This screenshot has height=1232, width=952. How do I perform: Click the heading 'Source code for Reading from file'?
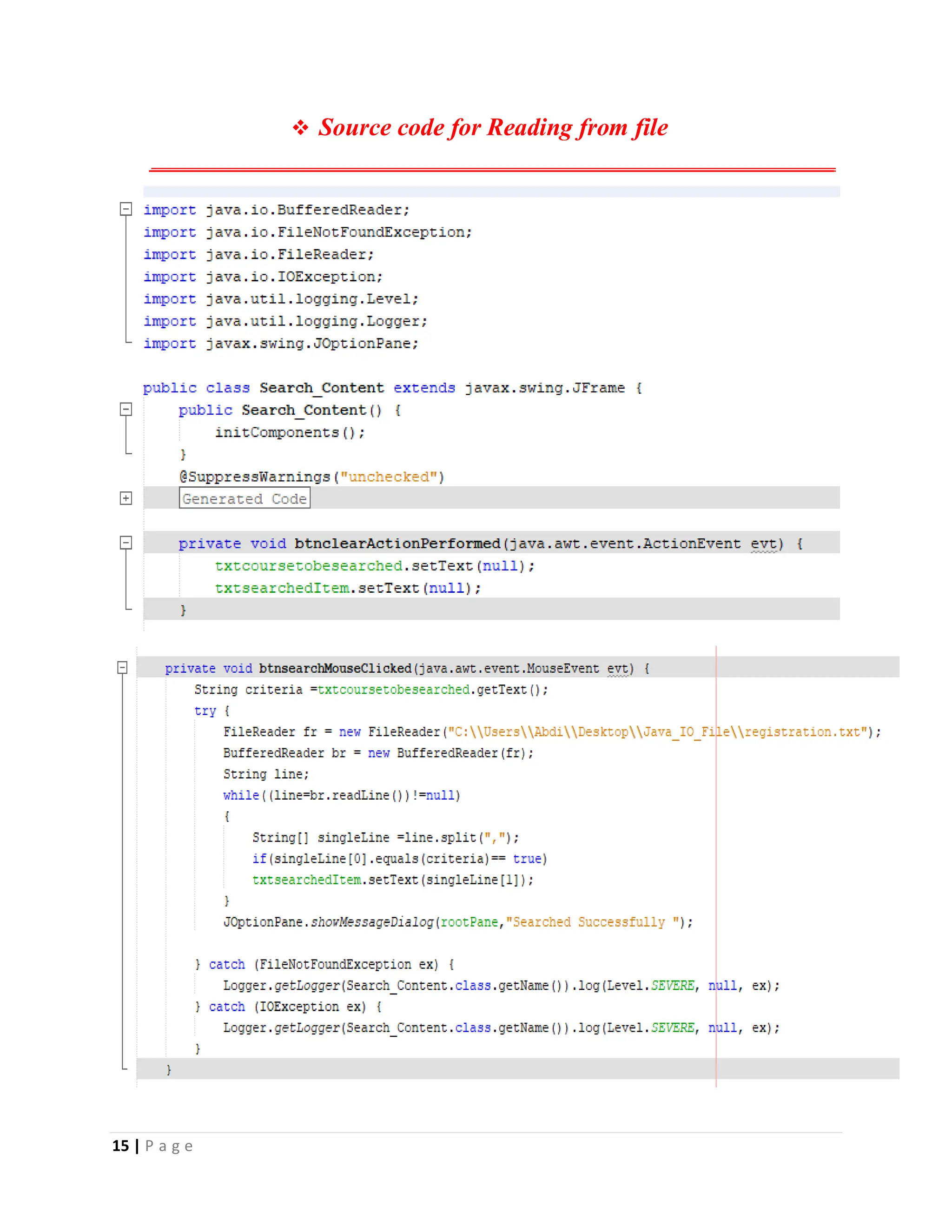(x=493, y=127)
